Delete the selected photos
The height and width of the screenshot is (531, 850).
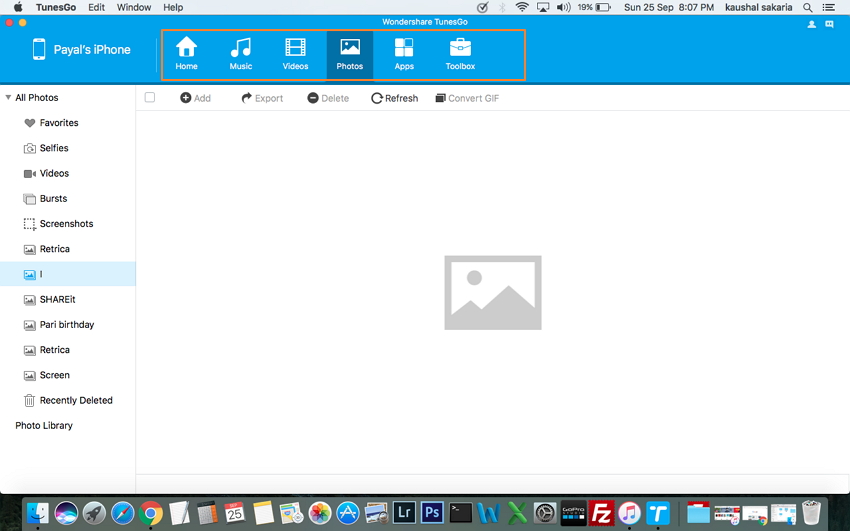coord(328,98)
